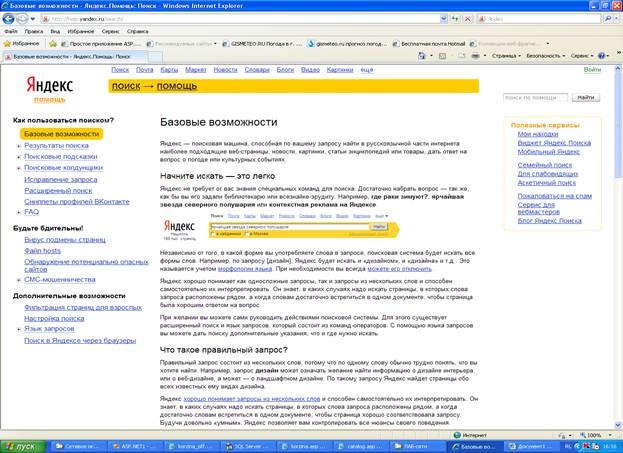
Task: Click the Help question mark icon
Action: click(x=602, y=56)
